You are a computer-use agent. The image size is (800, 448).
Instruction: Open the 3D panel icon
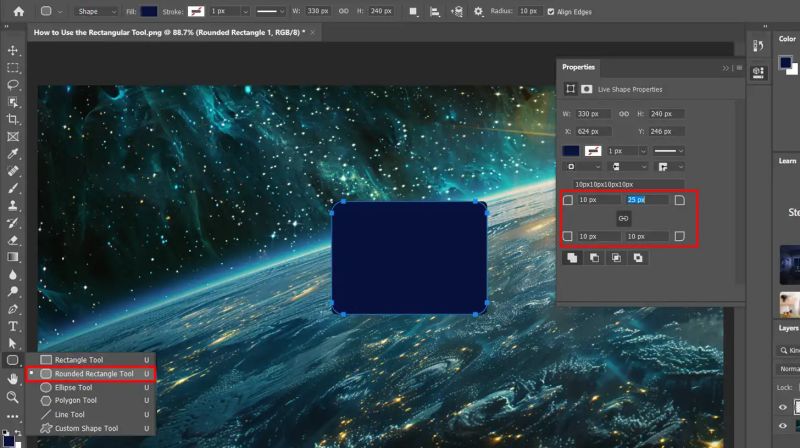(758, 72)
